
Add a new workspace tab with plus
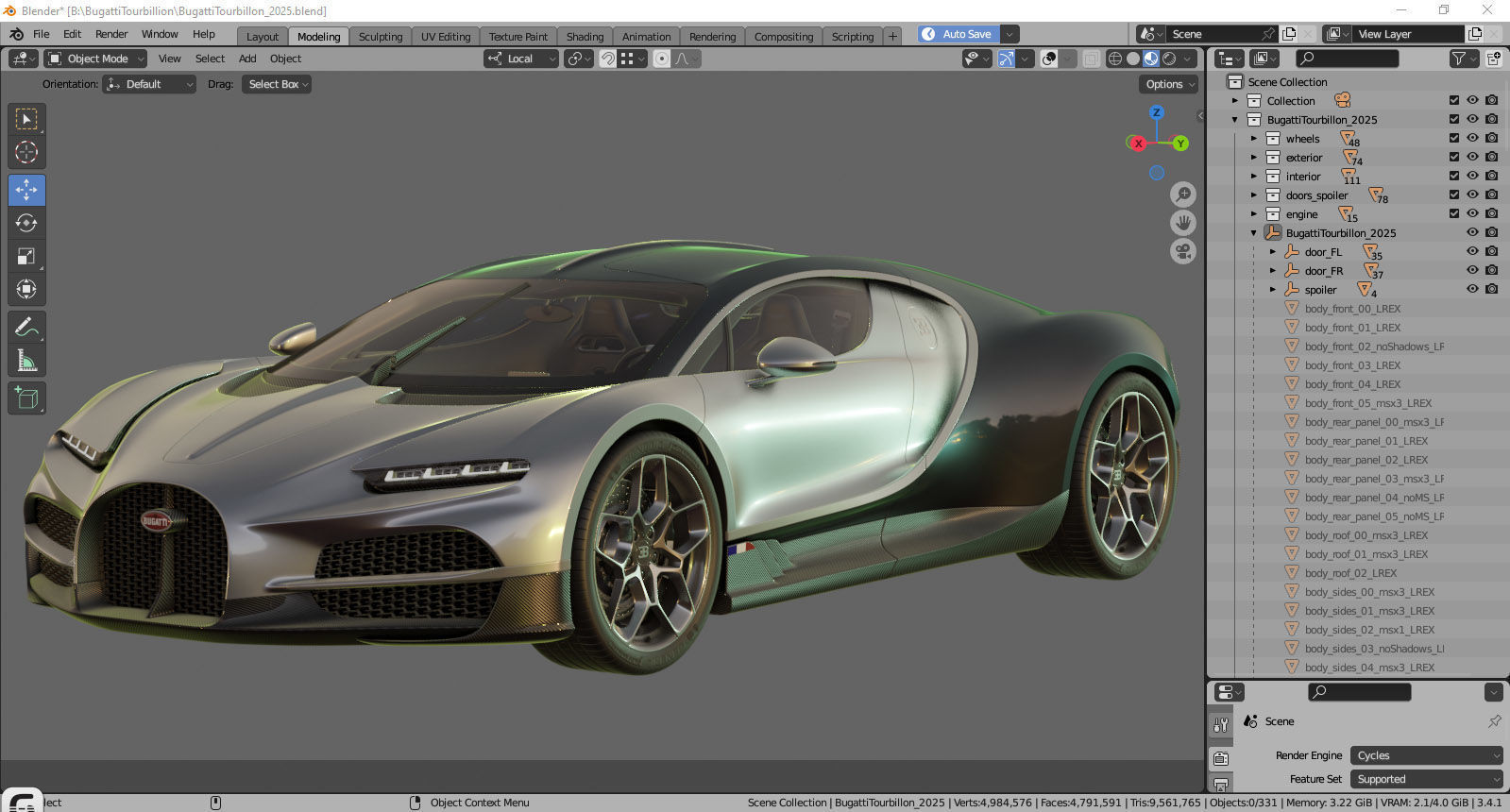(x=892, y=36)
